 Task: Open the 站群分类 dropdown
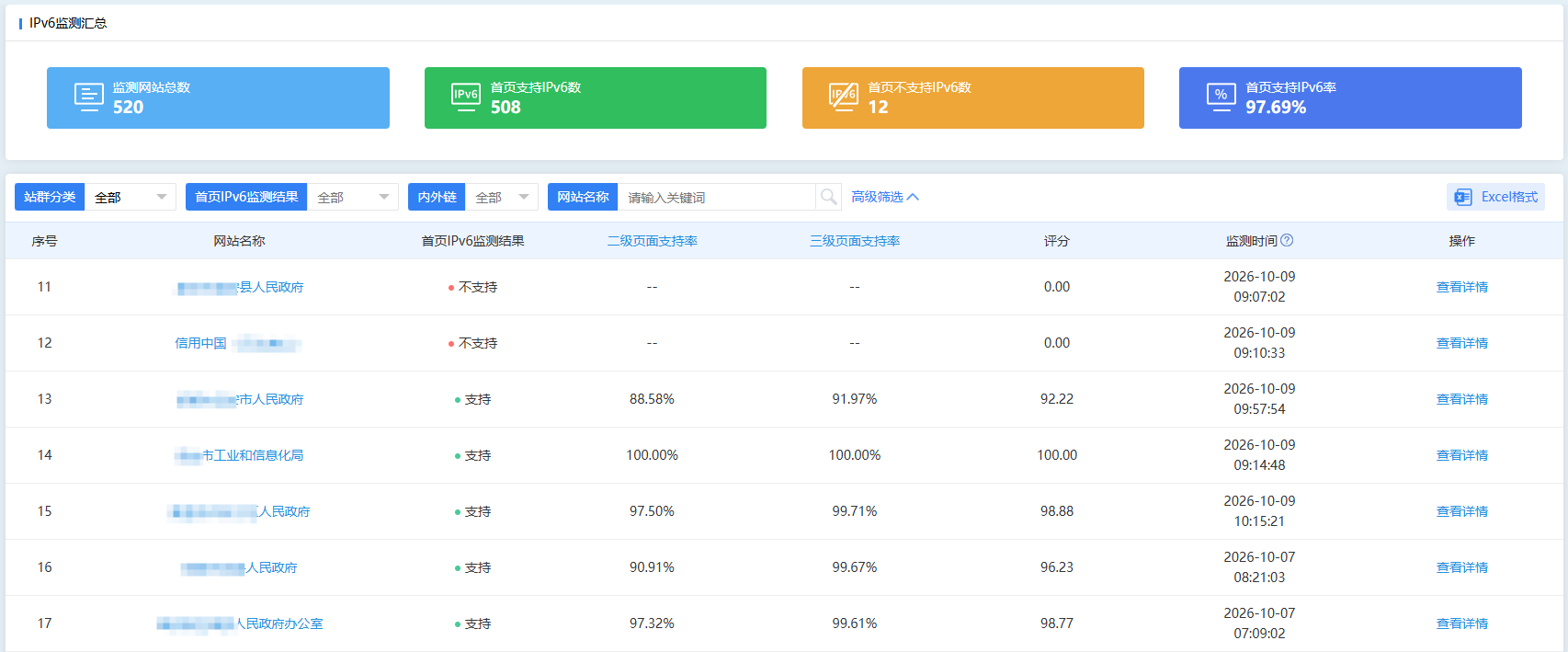tap(131, 197)
